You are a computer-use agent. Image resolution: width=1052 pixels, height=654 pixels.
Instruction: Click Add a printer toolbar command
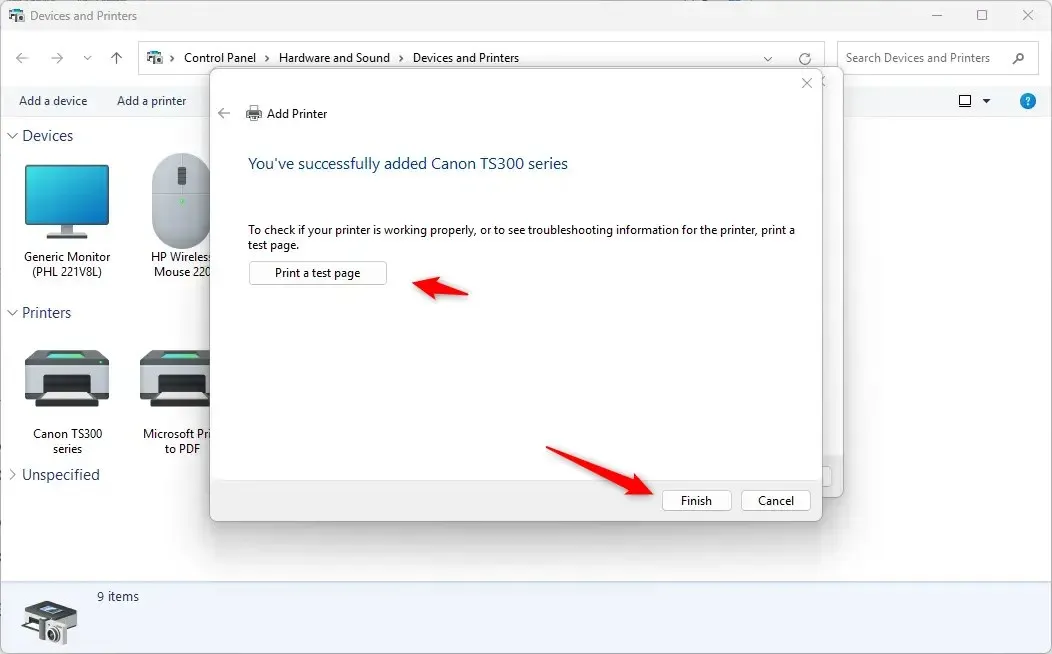click(152, 101)
